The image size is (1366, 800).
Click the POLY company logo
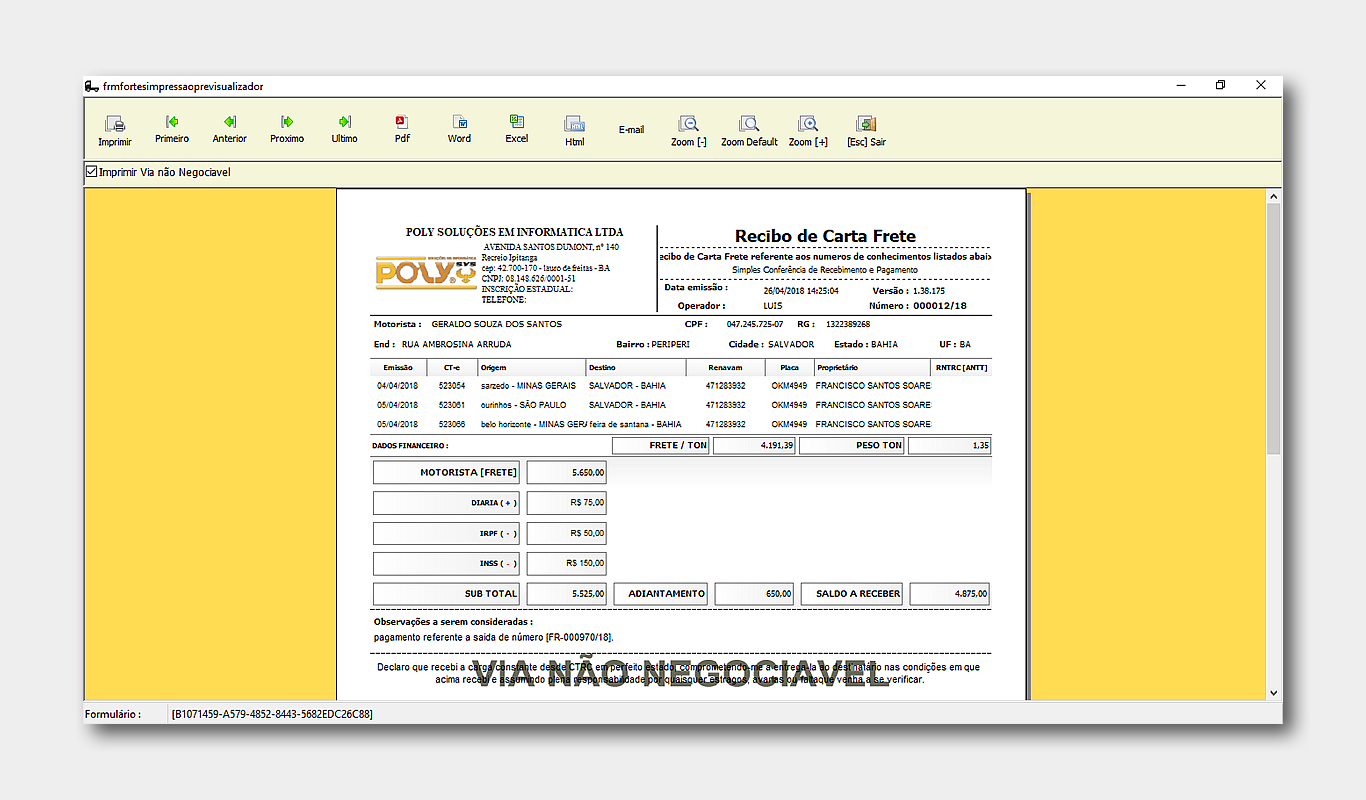426,272
